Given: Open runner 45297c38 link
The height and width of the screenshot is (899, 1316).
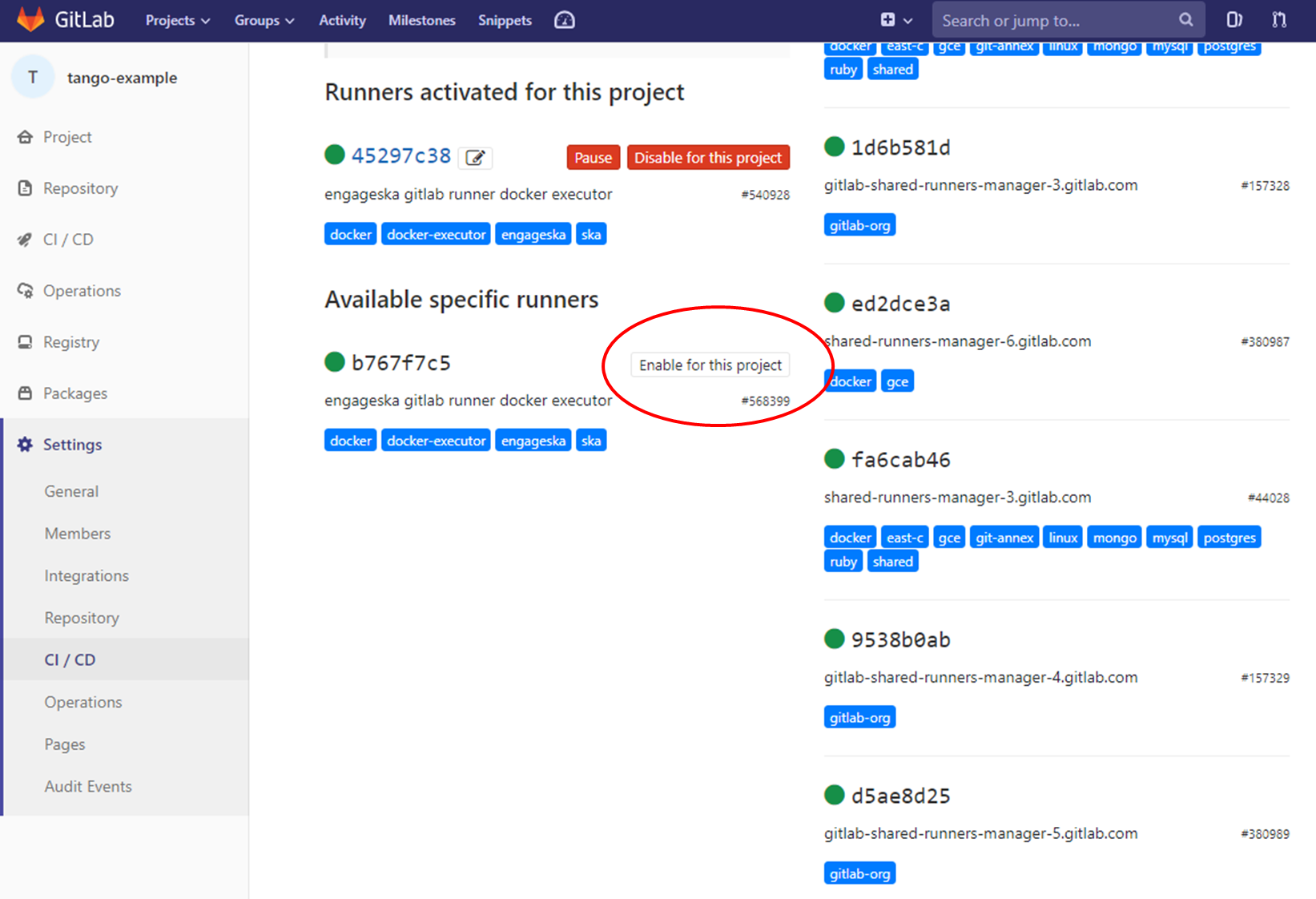Looking at the screenshot, I should (401, 155).
